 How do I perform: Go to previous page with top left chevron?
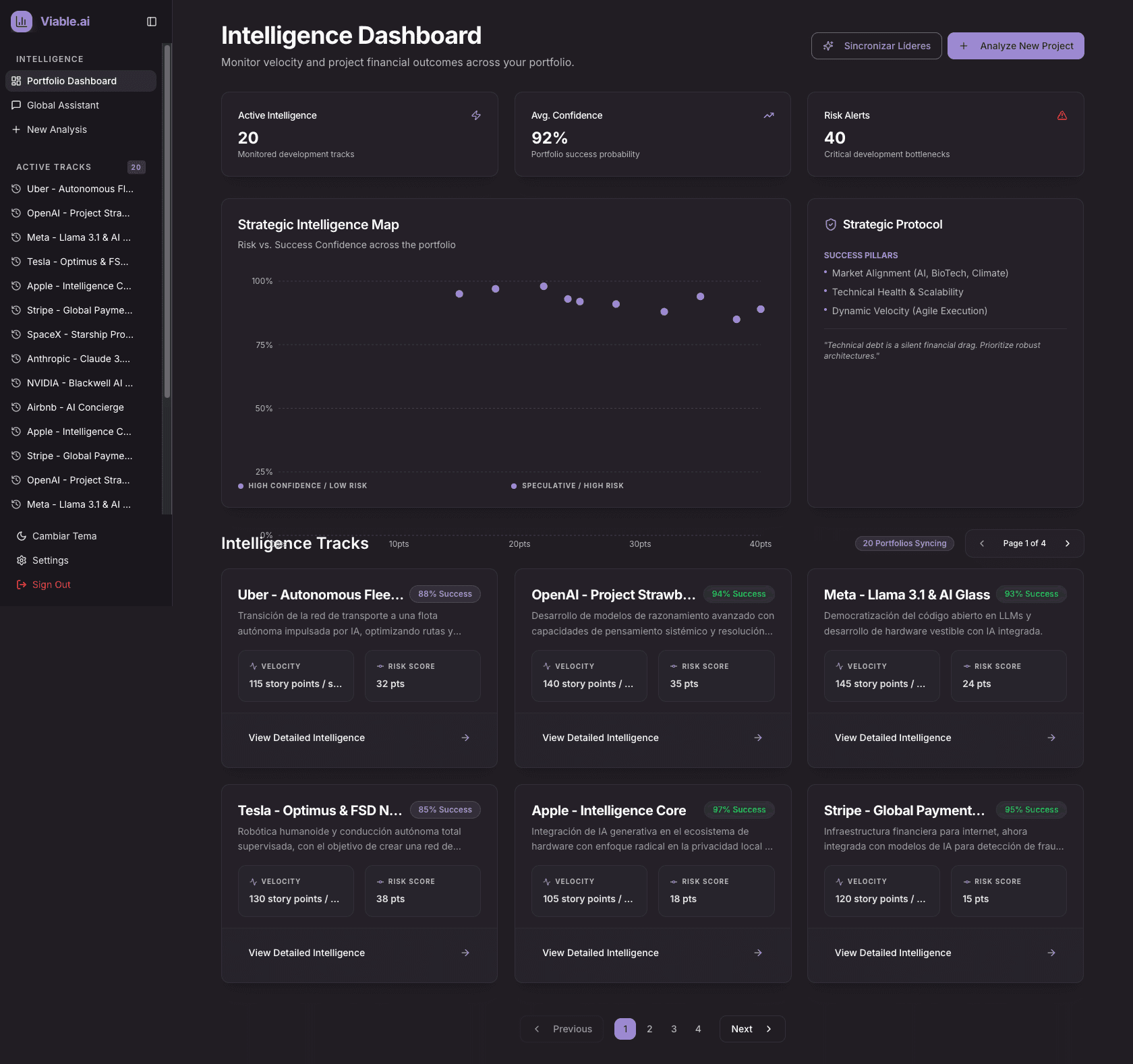pos(982,543)
